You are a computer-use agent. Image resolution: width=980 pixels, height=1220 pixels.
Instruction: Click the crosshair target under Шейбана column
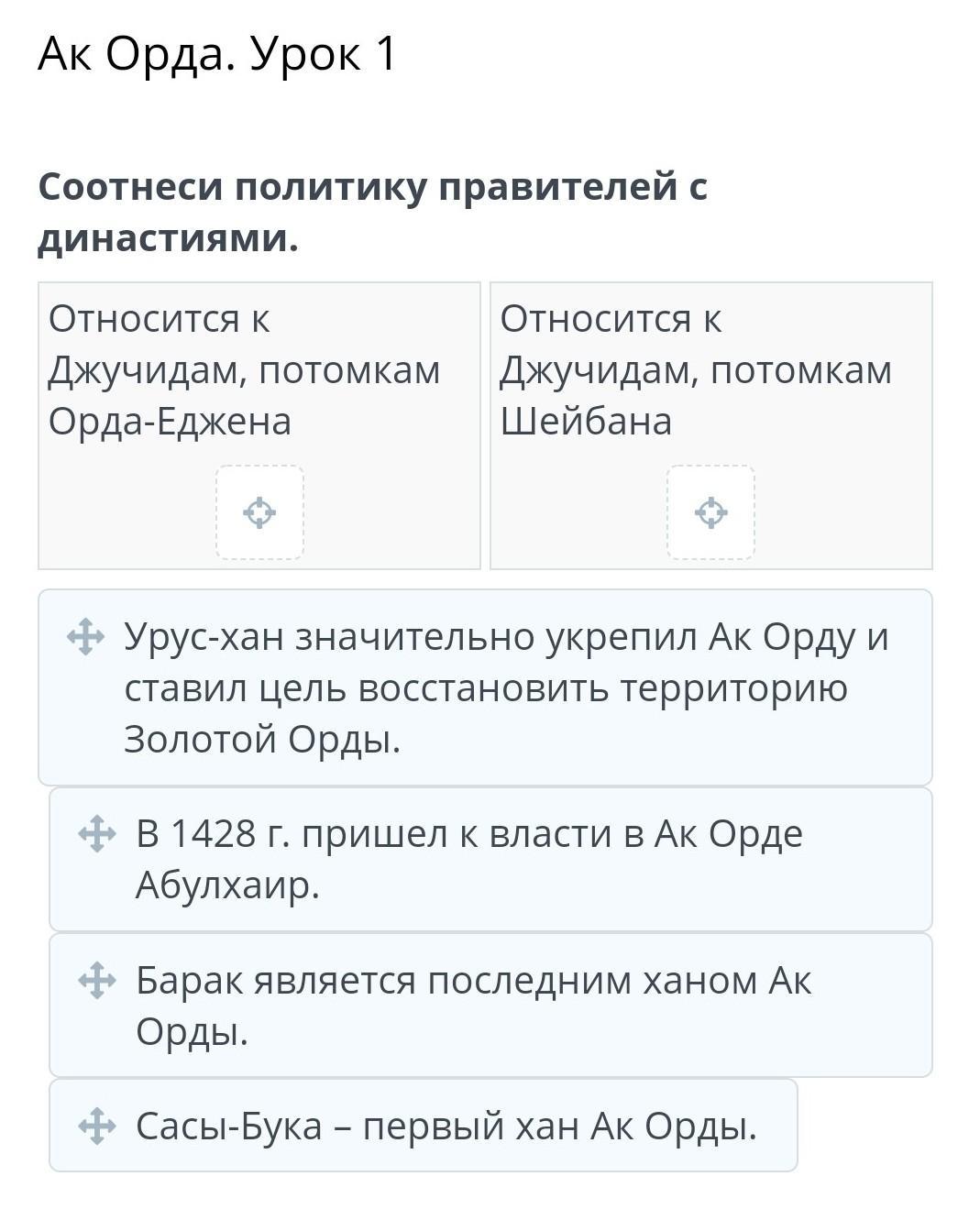pos(710,512)
